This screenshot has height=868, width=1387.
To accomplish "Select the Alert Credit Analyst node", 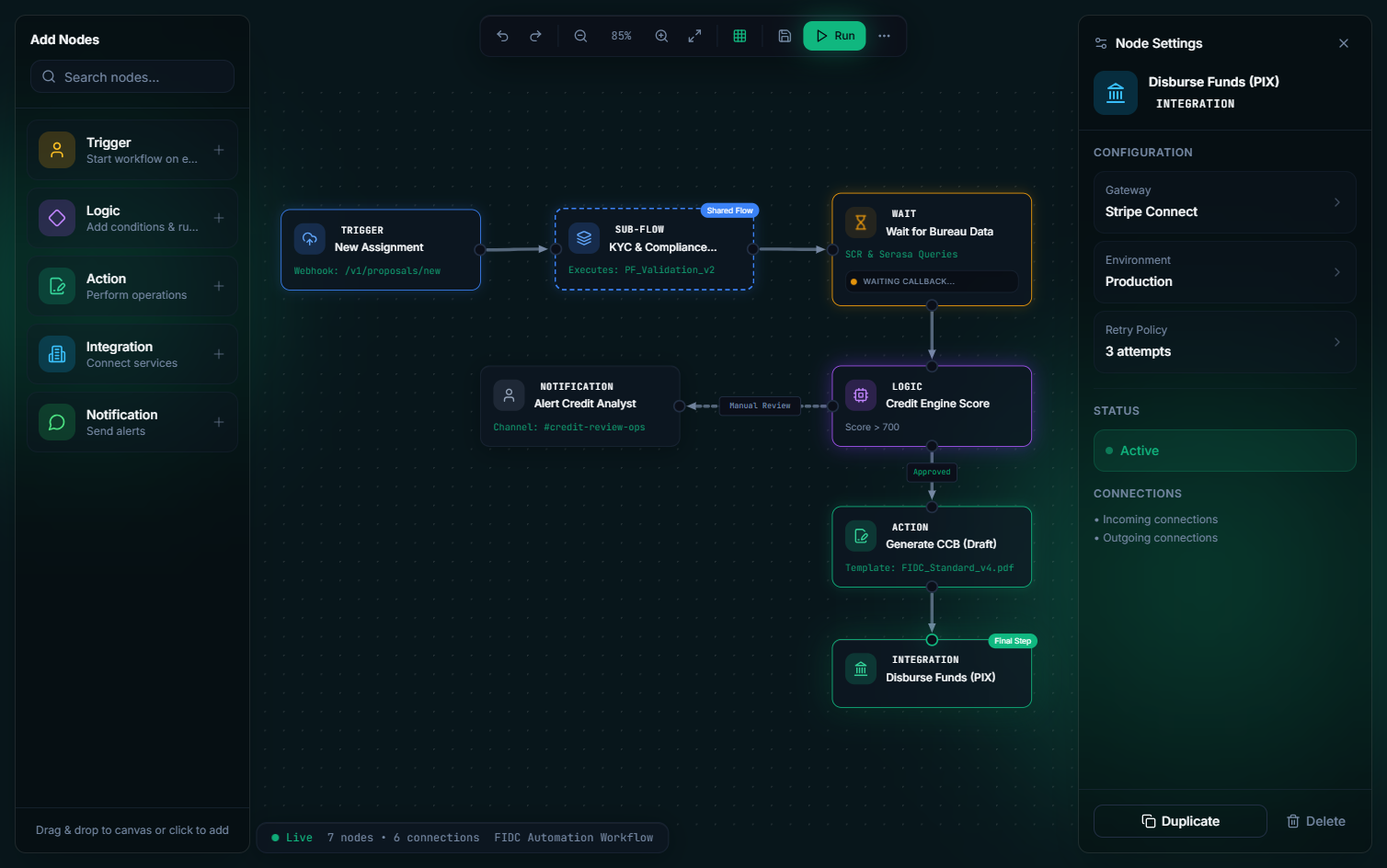I will [580, 406].
